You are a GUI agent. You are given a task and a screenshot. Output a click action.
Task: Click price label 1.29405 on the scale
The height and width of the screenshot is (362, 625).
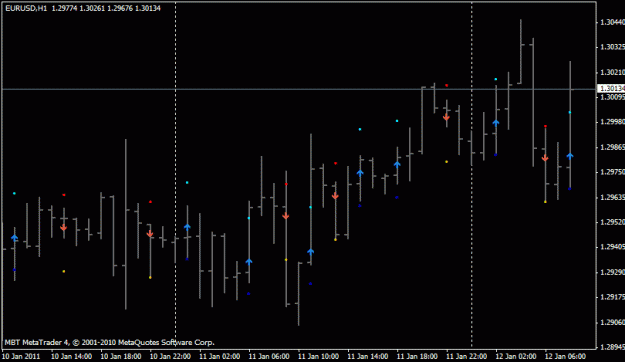click(612, 247)
